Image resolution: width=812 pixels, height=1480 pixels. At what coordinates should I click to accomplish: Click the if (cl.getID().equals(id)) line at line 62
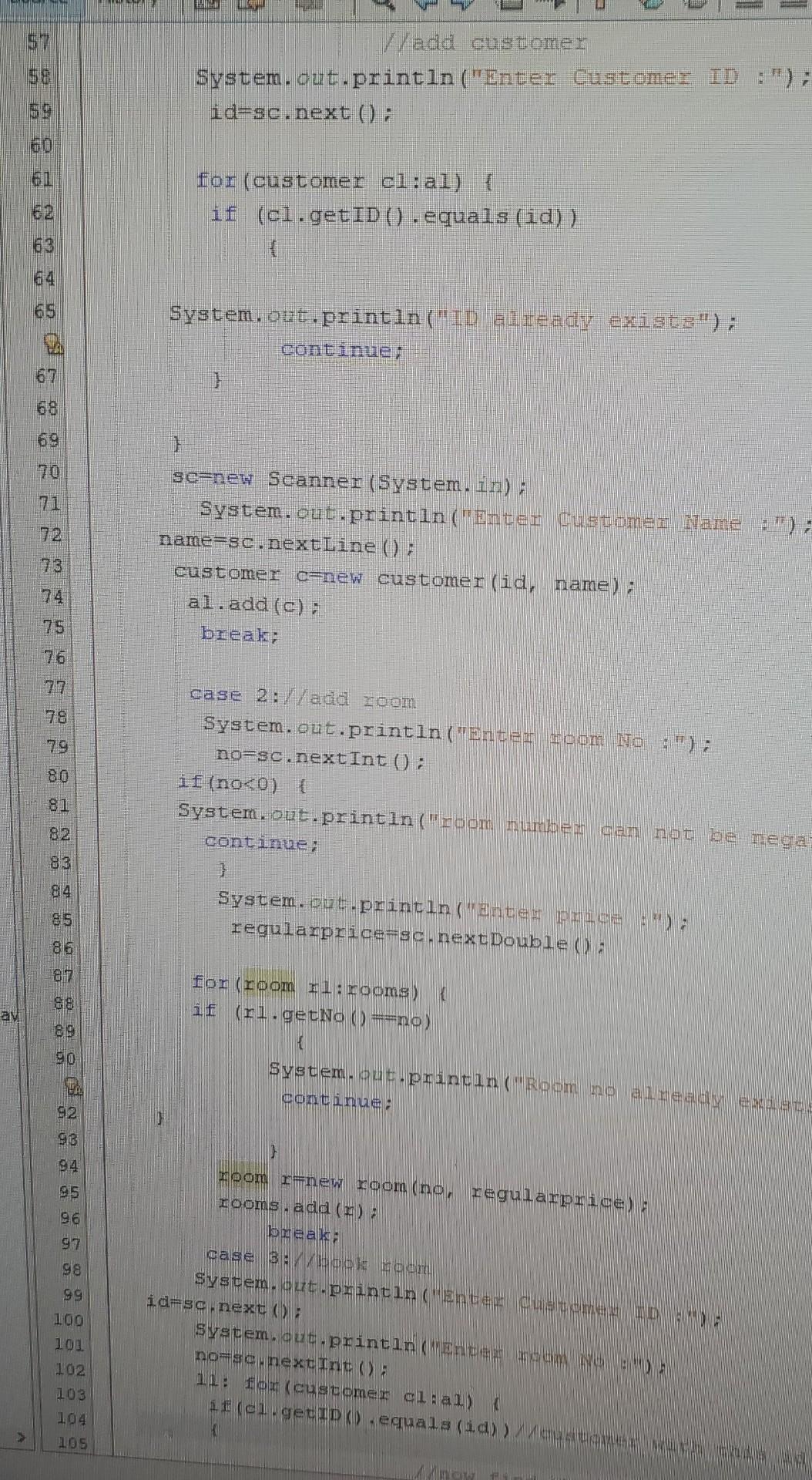point(394,215)
